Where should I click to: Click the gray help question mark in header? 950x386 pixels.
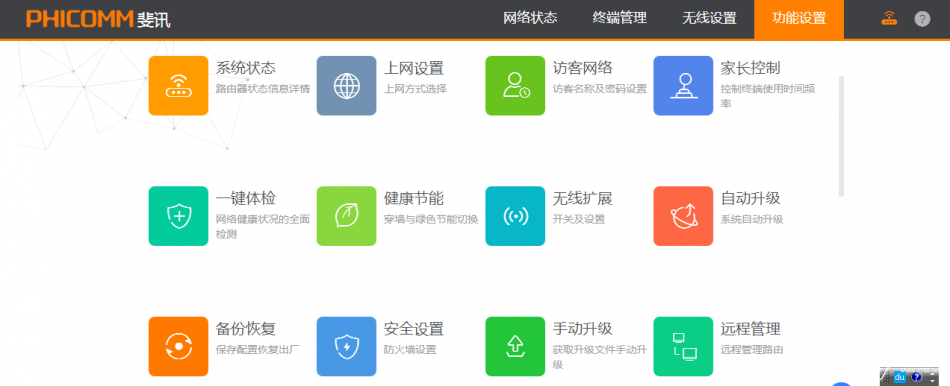point(922,19)
